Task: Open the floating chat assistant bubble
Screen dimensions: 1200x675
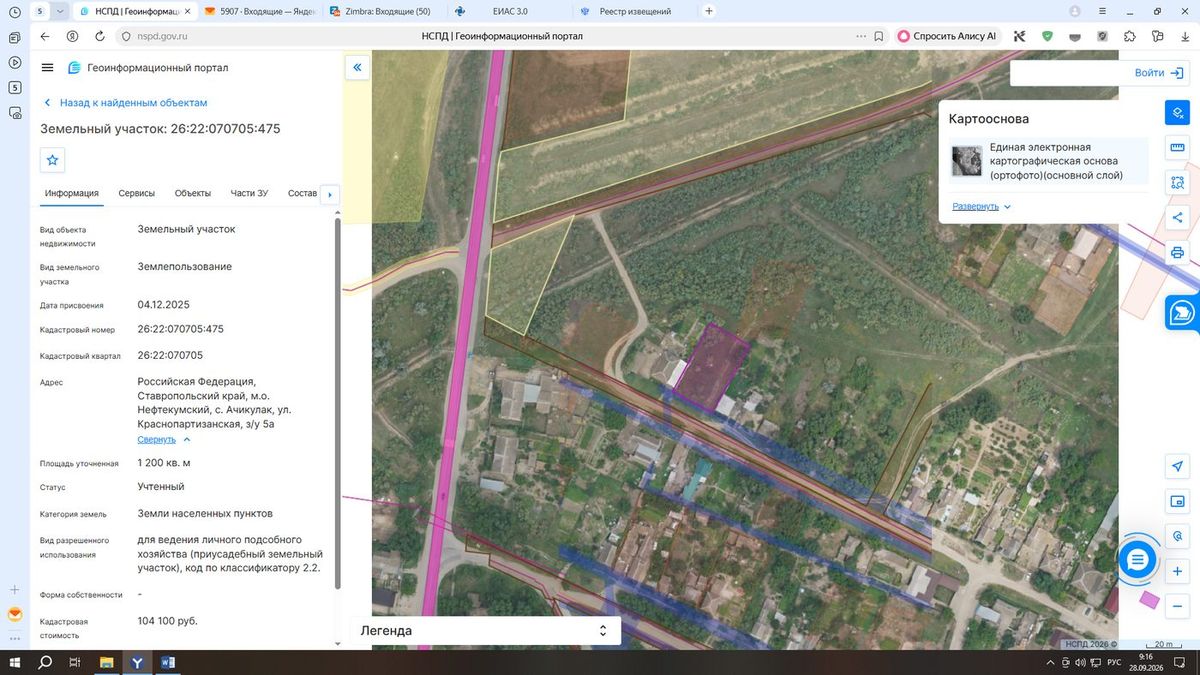Action: pyautogui.click(x=1136, y=560)
